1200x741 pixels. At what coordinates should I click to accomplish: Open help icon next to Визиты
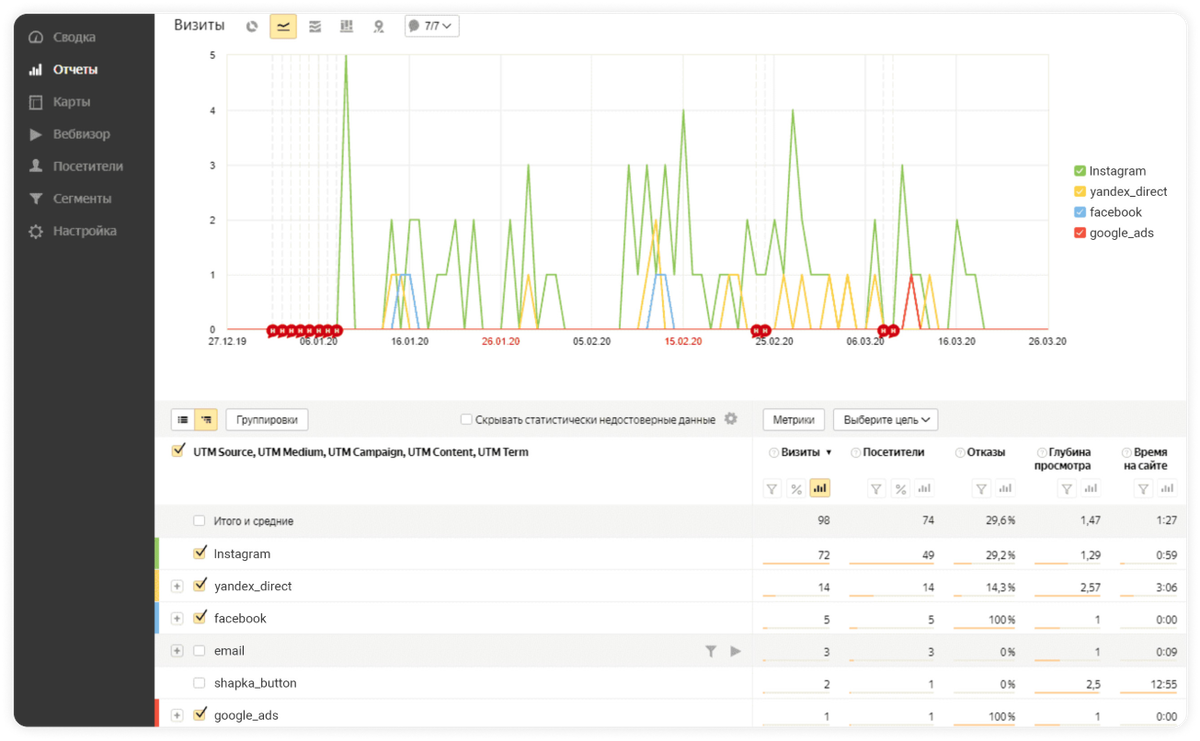tap(774, 453)
